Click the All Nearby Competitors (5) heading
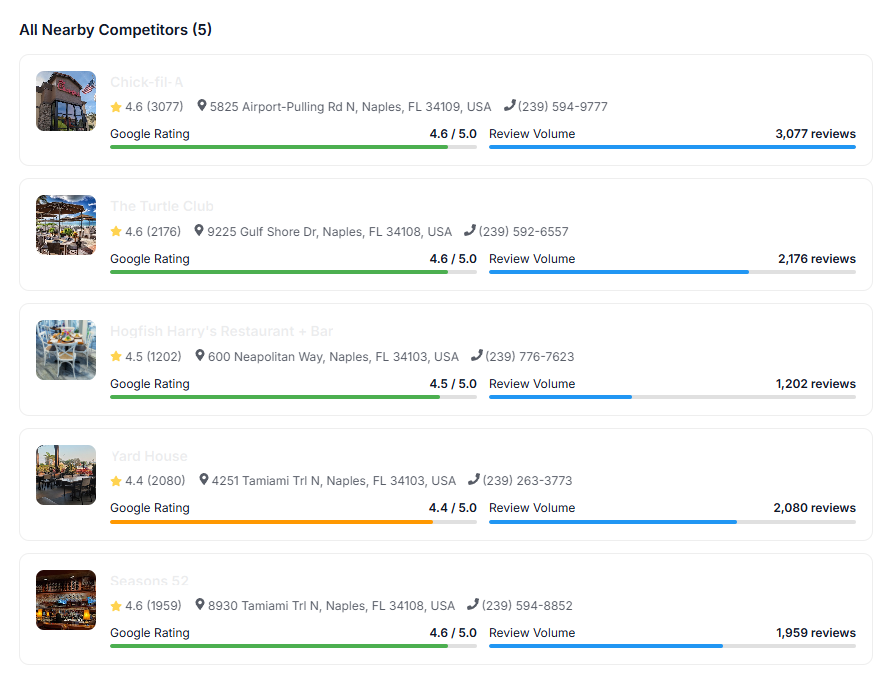Screen dimensions: 893x675 [x=116, y=30]
